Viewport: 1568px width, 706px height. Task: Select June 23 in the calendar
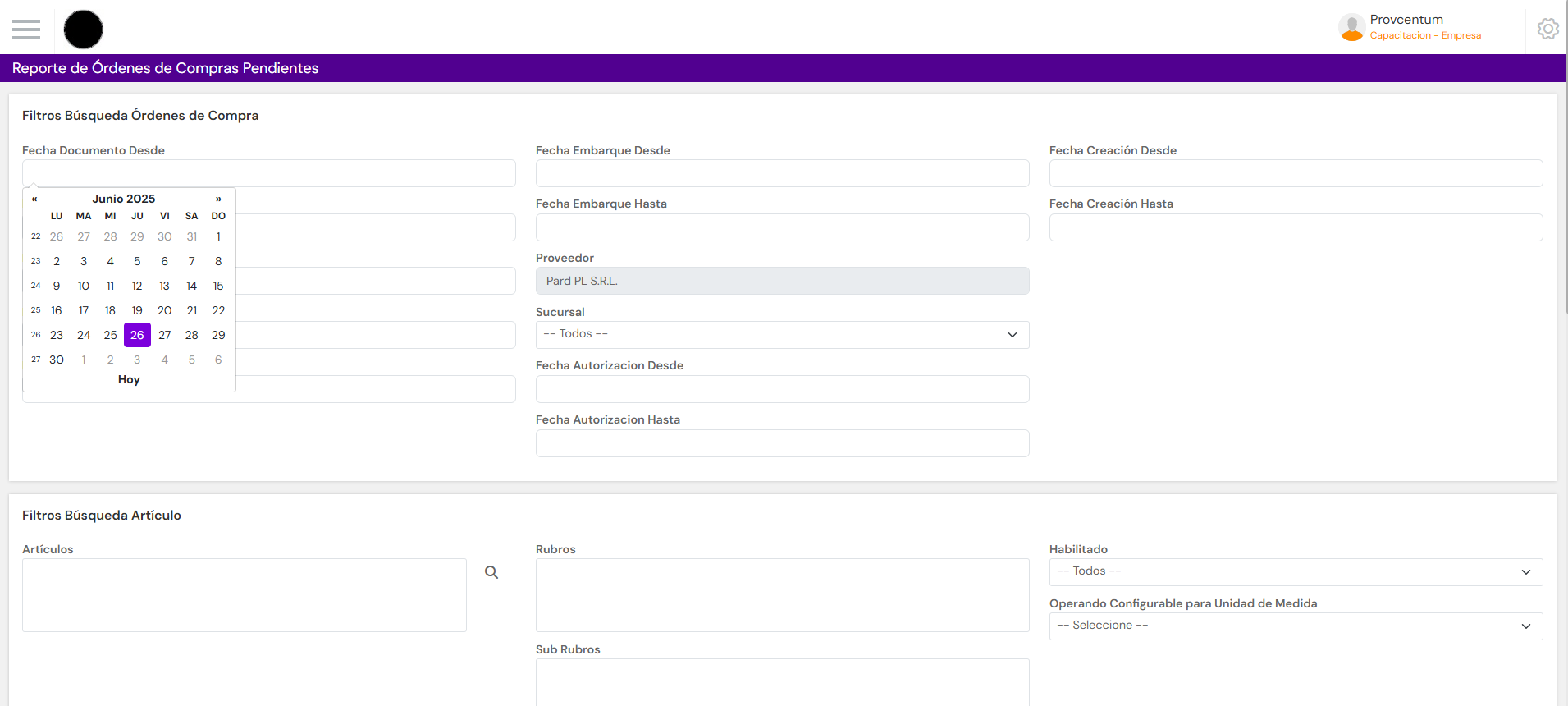(57, 335)
